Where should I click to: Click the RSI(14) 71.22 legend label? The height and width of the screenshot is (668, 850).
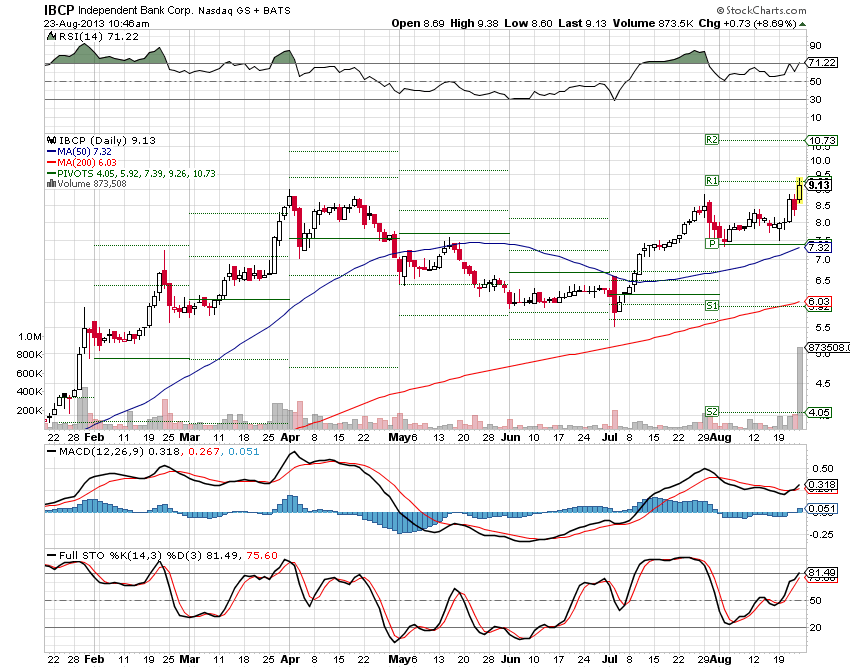point(99,36)
